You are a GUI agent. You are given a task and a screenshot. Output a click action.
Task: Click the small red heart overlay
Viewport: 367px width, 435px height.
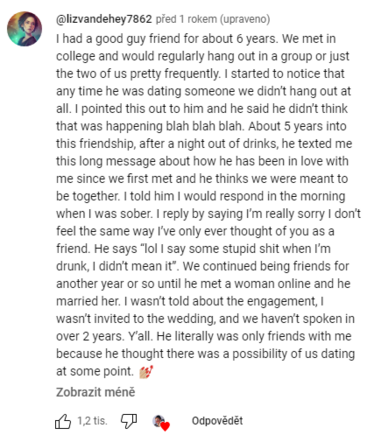pyautogui.click(x=165, y=426)
